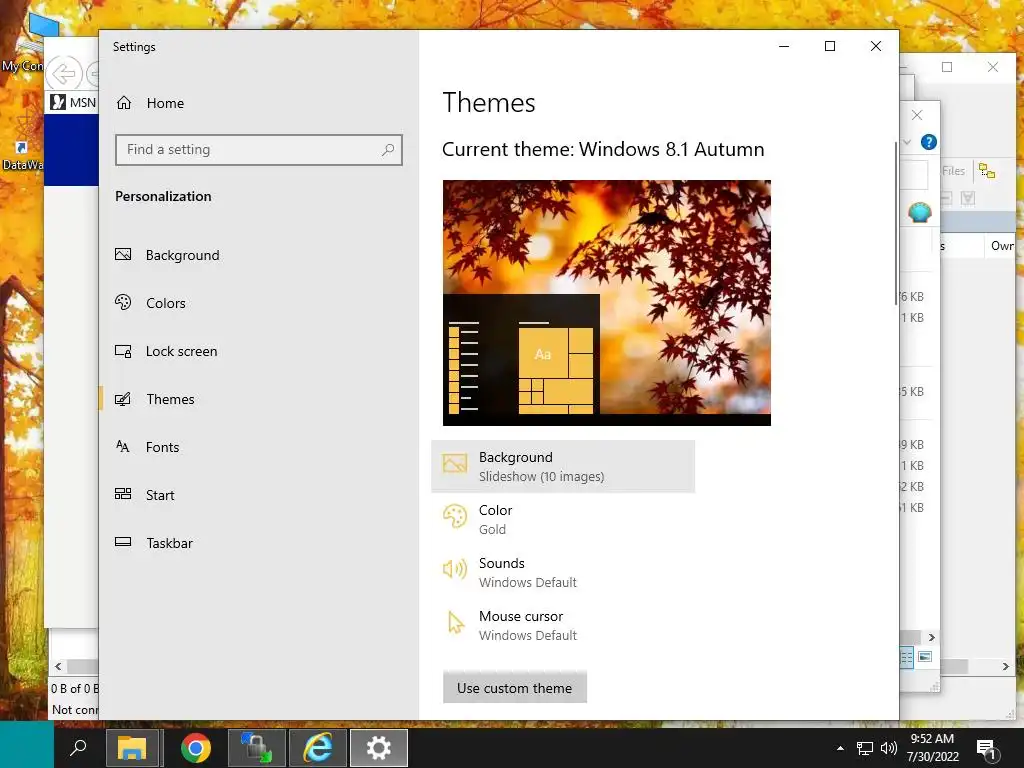Click the left scroll arrow in background window

point(58,667)
